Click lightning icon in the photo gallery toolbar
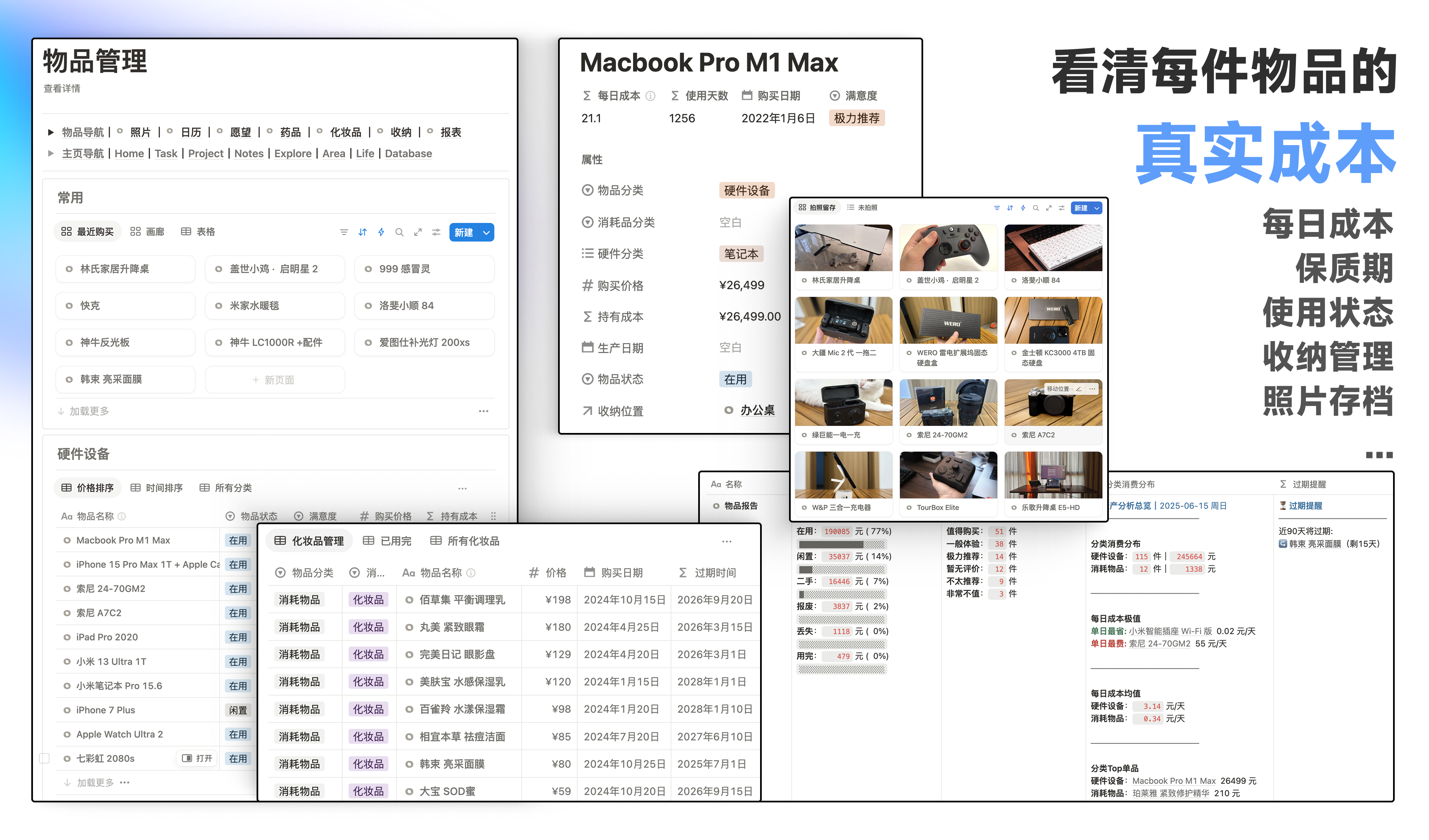1429x840 pixels. pyautogui.click(x=1023, y=208)
